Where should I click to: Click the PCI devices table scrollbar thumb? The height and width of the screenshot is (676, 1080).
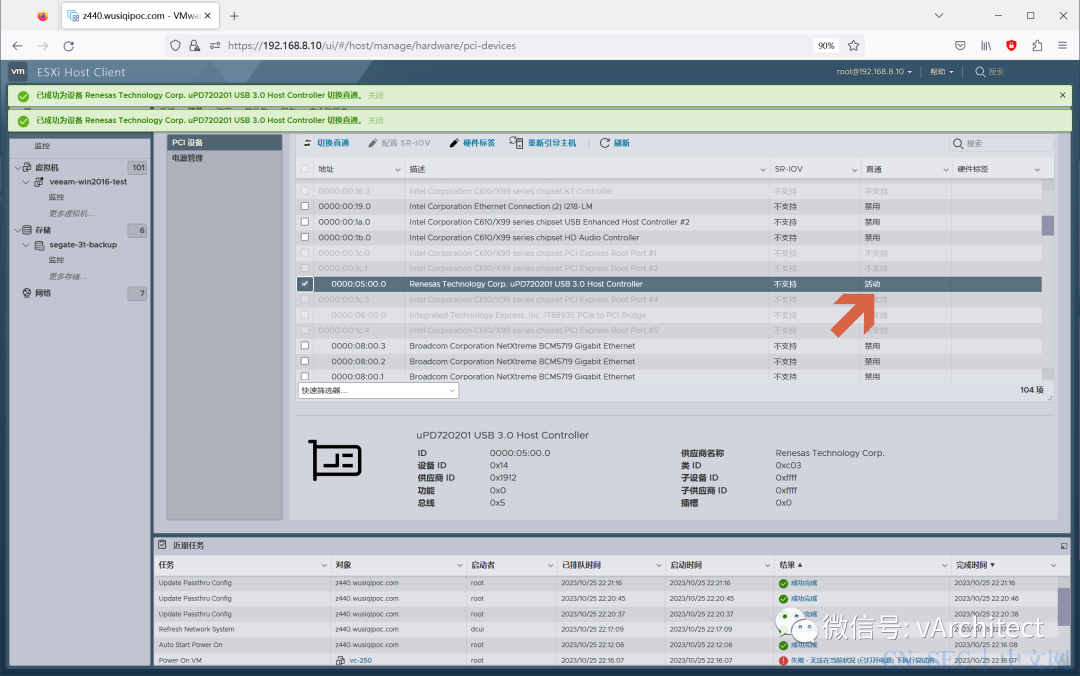pos(1048,225)
